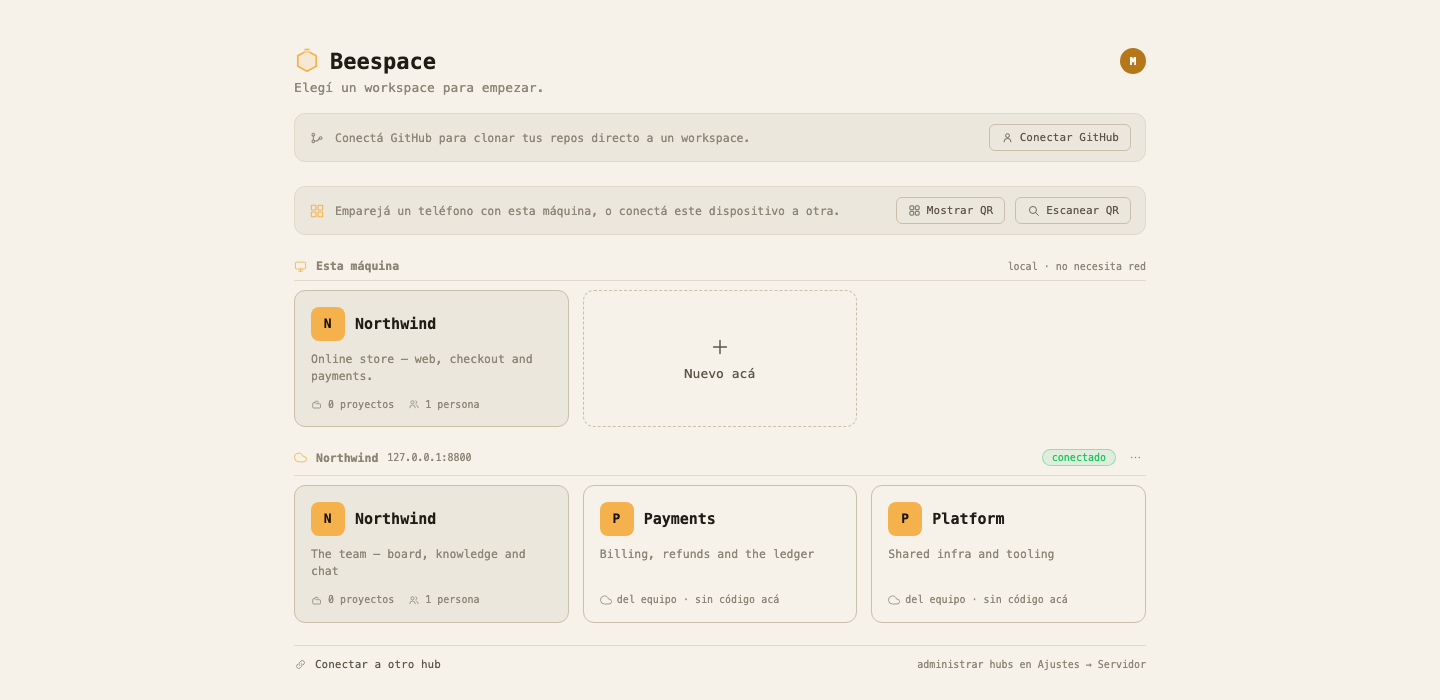Click 'Emparejá un teléfono' banner text

pyautogui.click(x=587, y=211)
